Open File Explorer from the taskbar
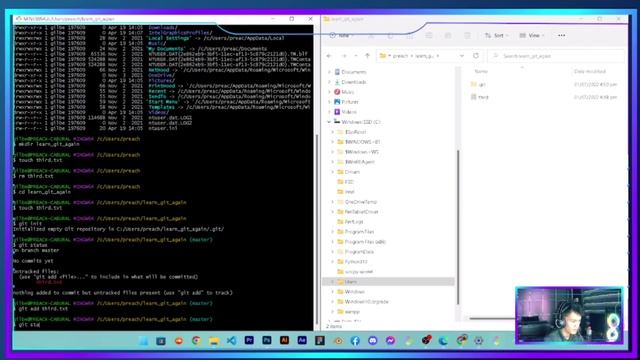The width and height of the screenshot is (640, 360). 214,340
